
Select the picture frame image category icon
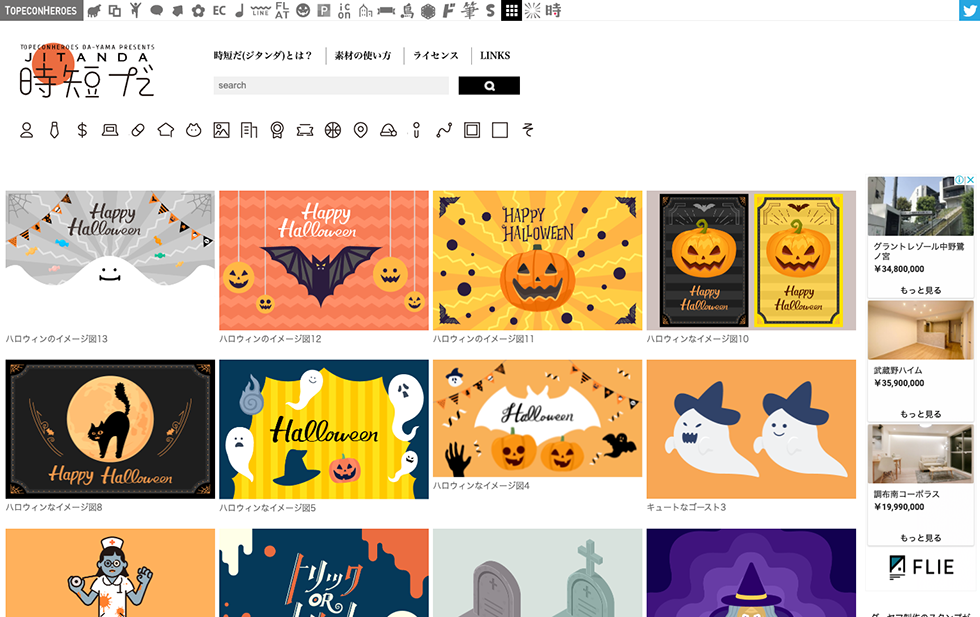(221, 130)
